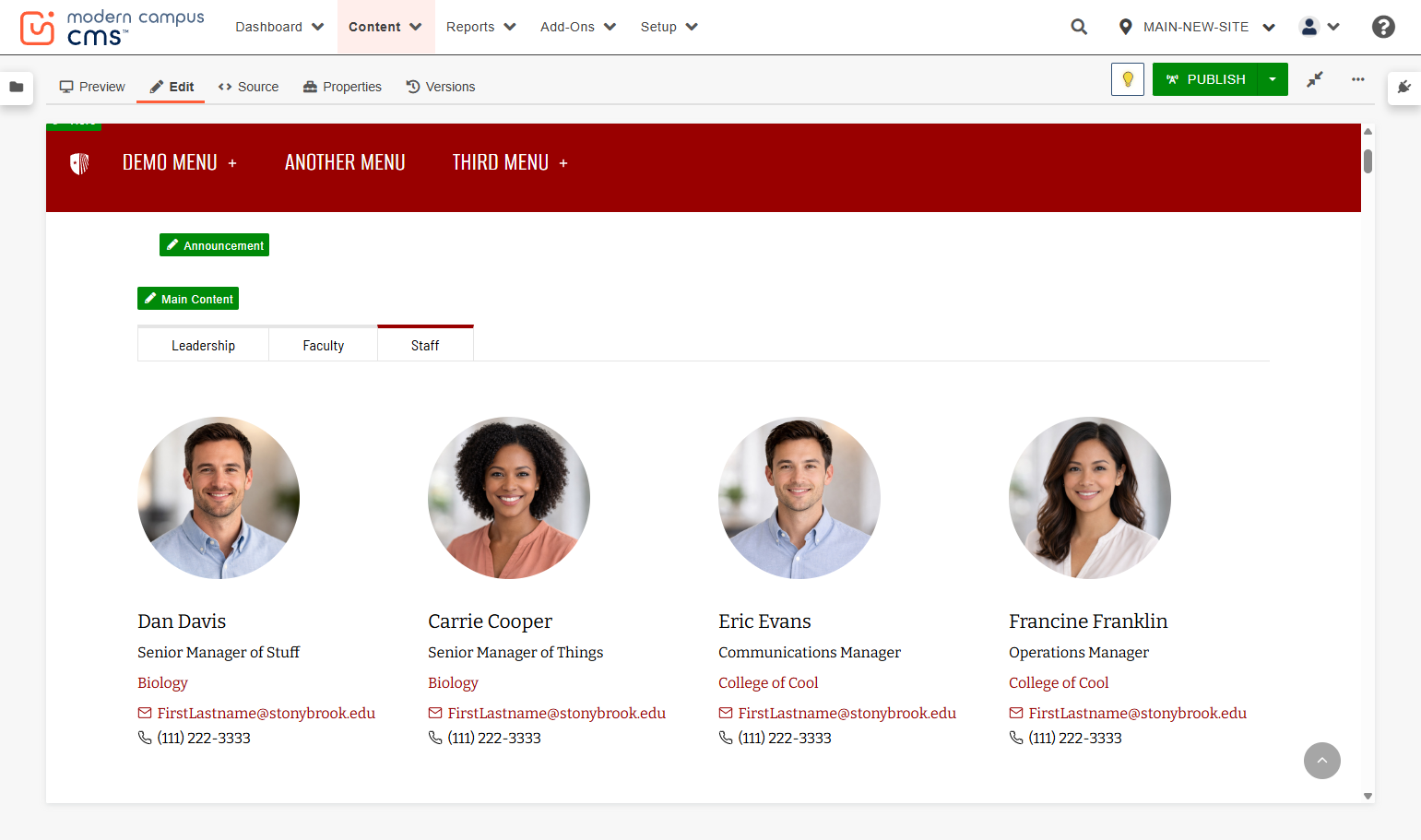Open the Another Menu link

[x=345, y=163]
